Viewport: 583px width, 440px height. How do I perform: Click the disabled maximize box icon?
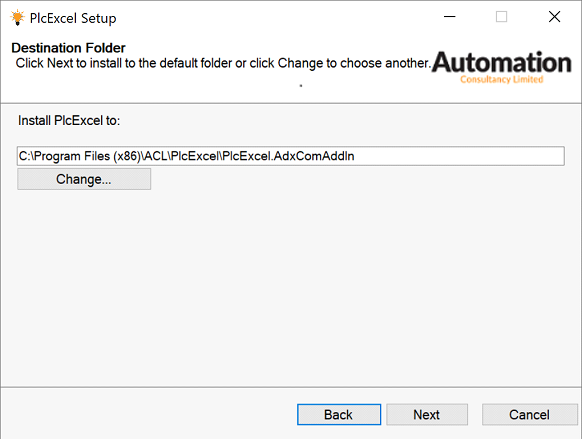point(501,16)
